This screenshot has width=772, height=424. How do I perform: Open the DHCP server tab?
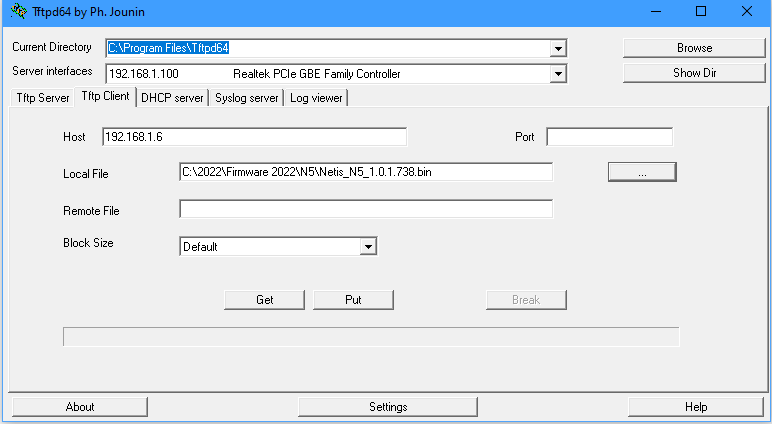pos(172,98)
